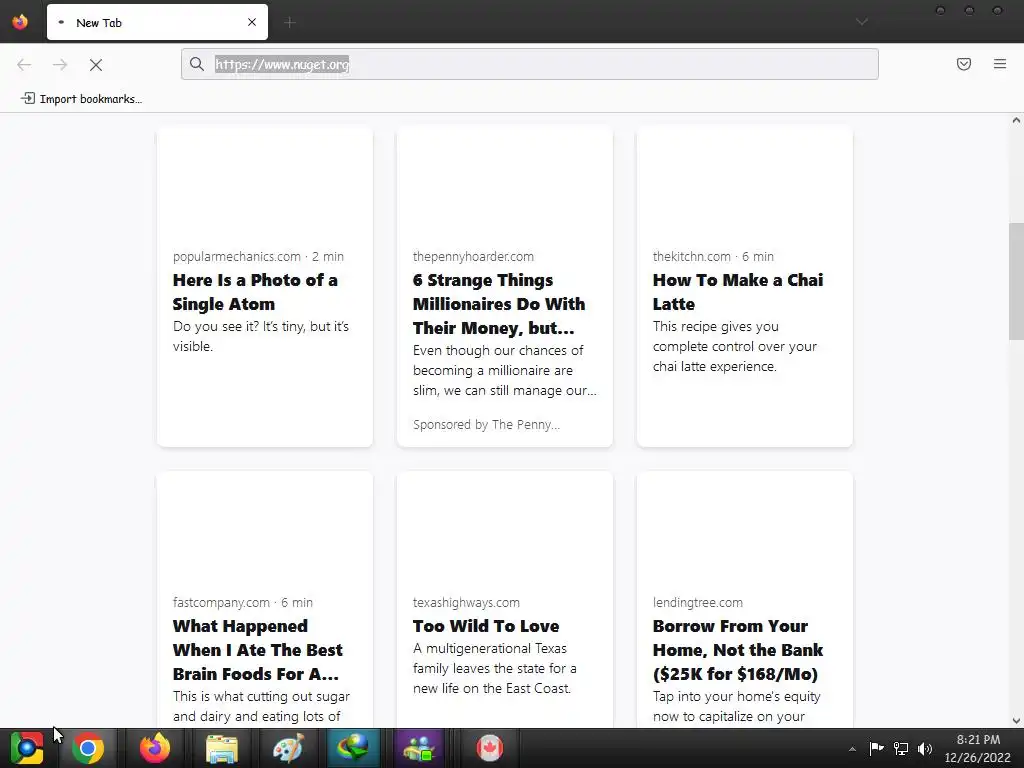
Task: Click texashighways.com source text
Action: pos(466,602)
